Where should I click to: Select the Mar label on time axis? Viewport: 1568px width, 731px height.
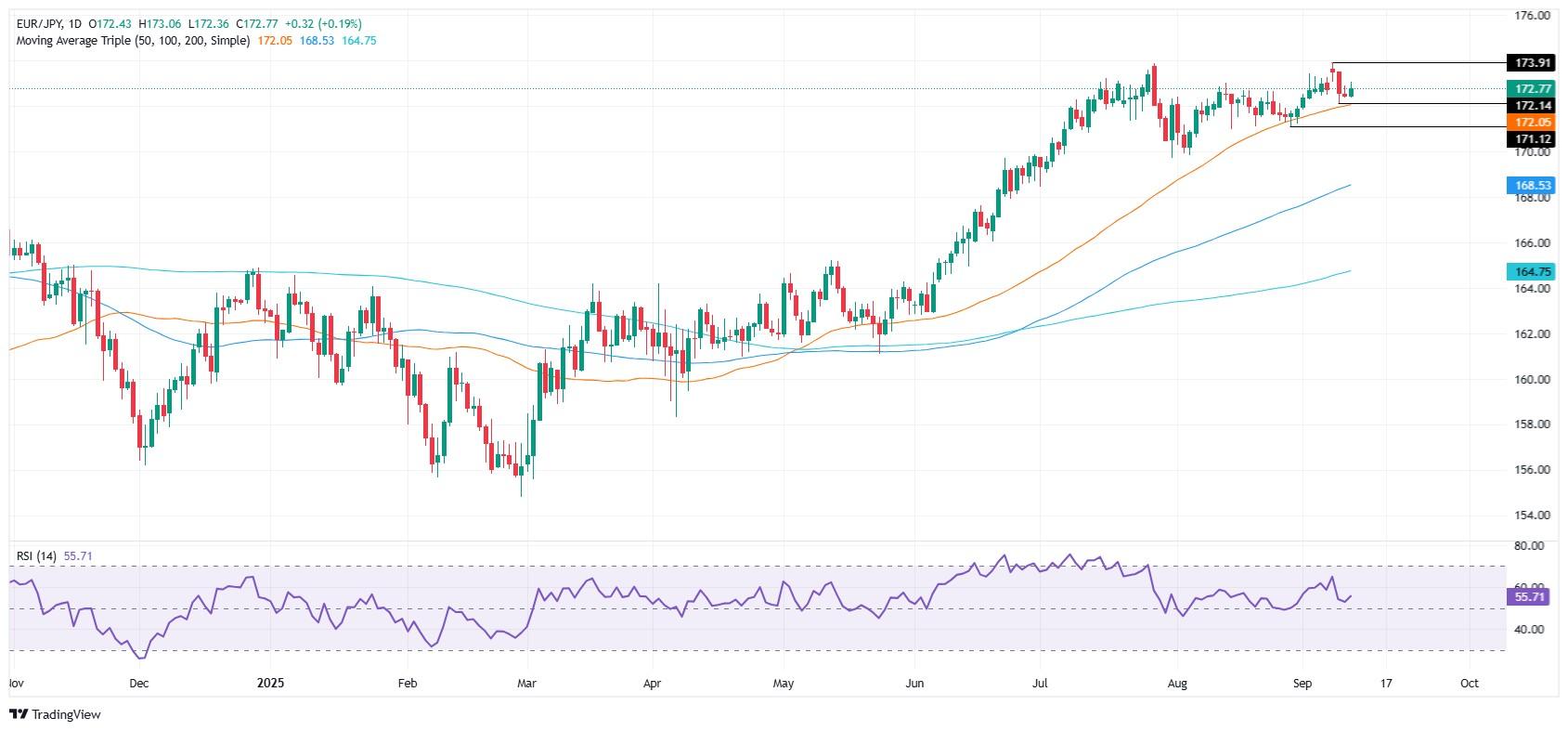coord(526,683)
